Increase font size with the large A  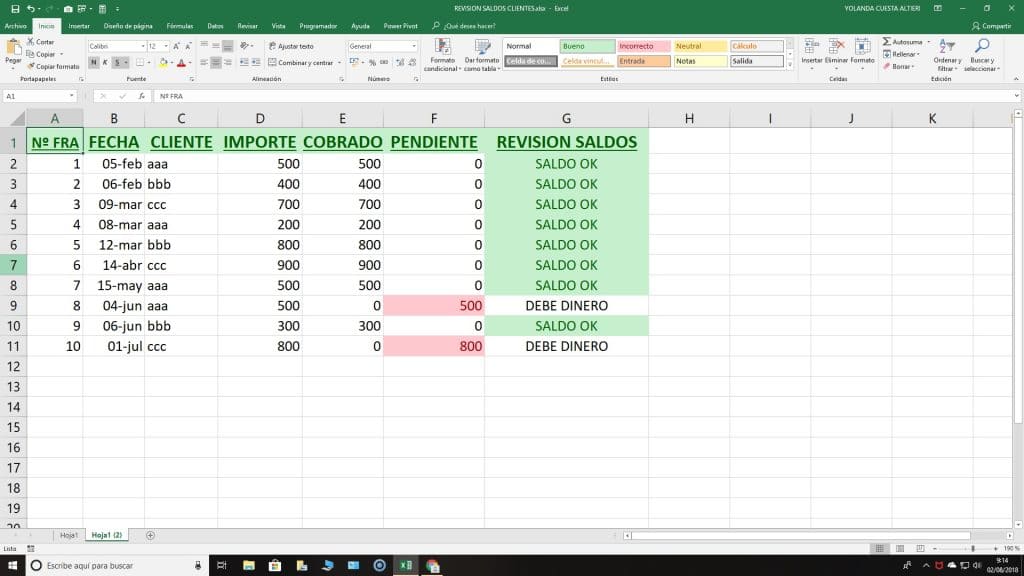coord(176,46)
